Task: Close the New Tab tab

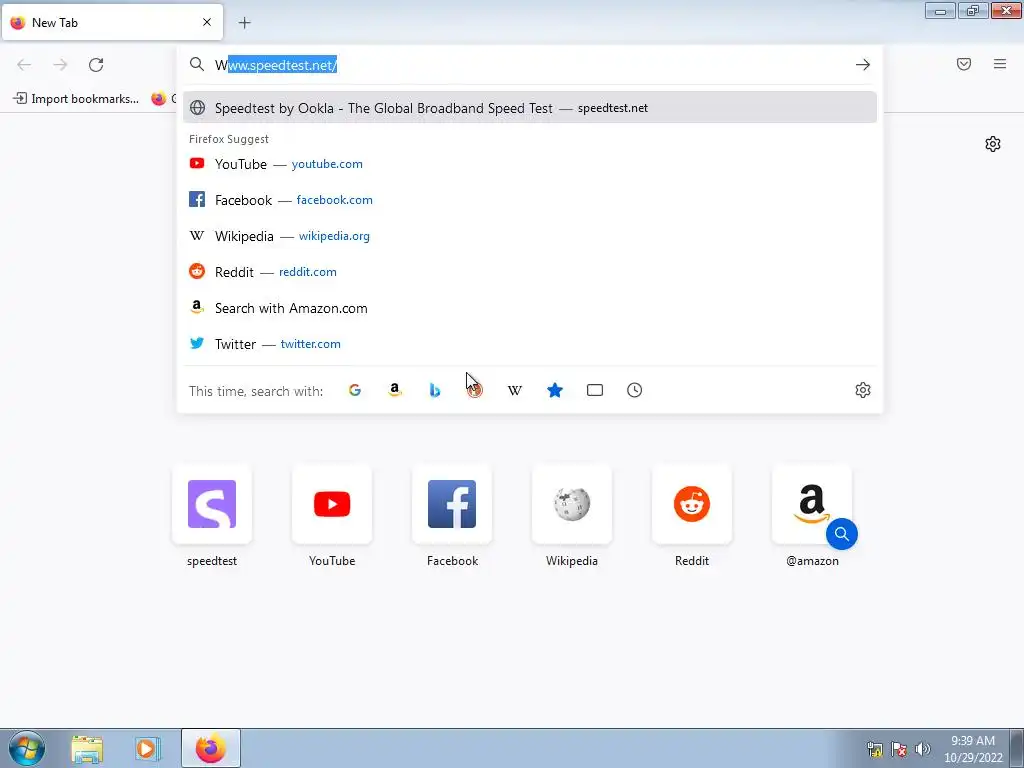Action: [207, 22]
